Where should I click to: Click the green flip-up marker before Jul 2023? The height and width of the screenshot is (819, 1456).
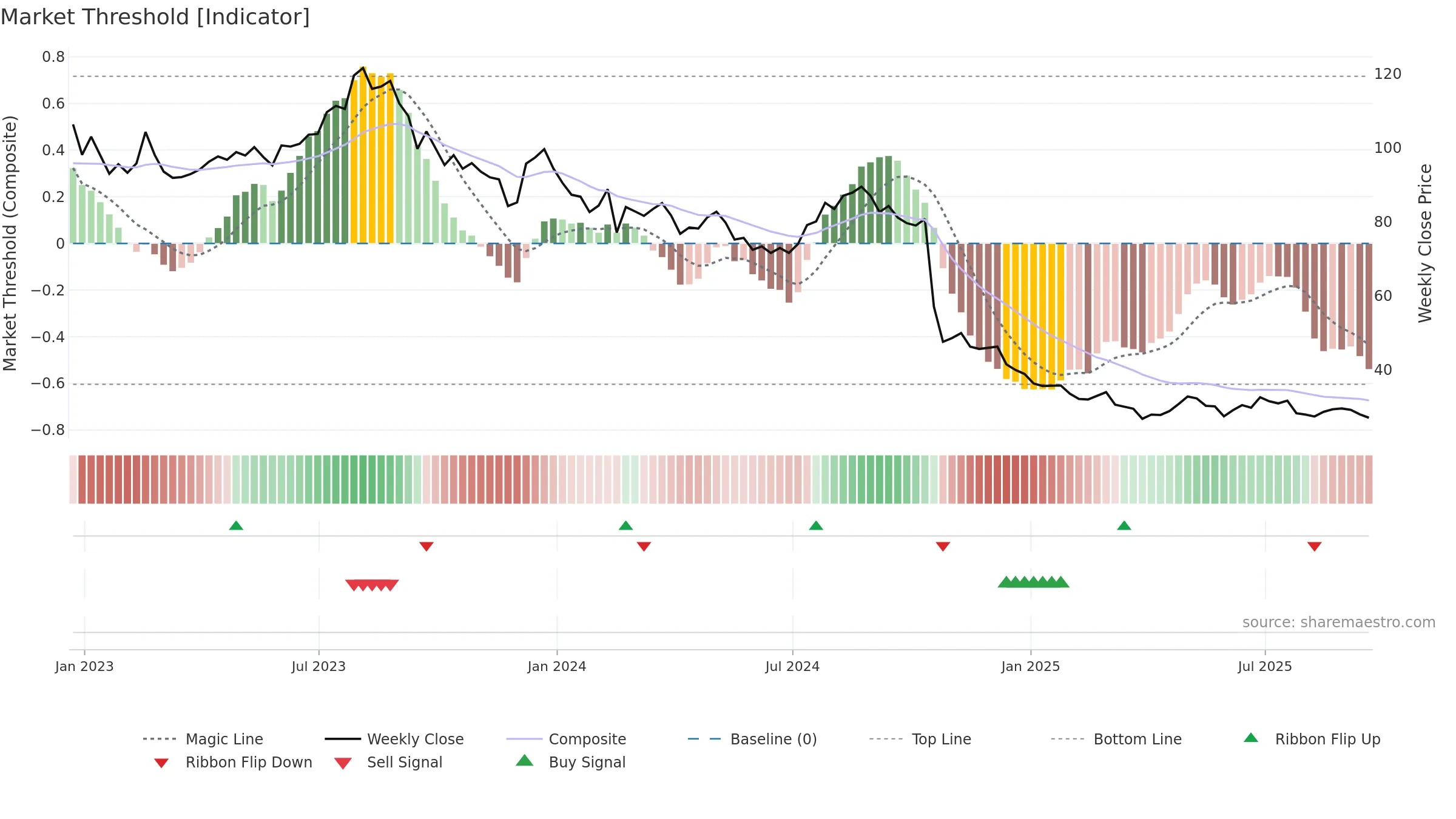click(236, 525)
